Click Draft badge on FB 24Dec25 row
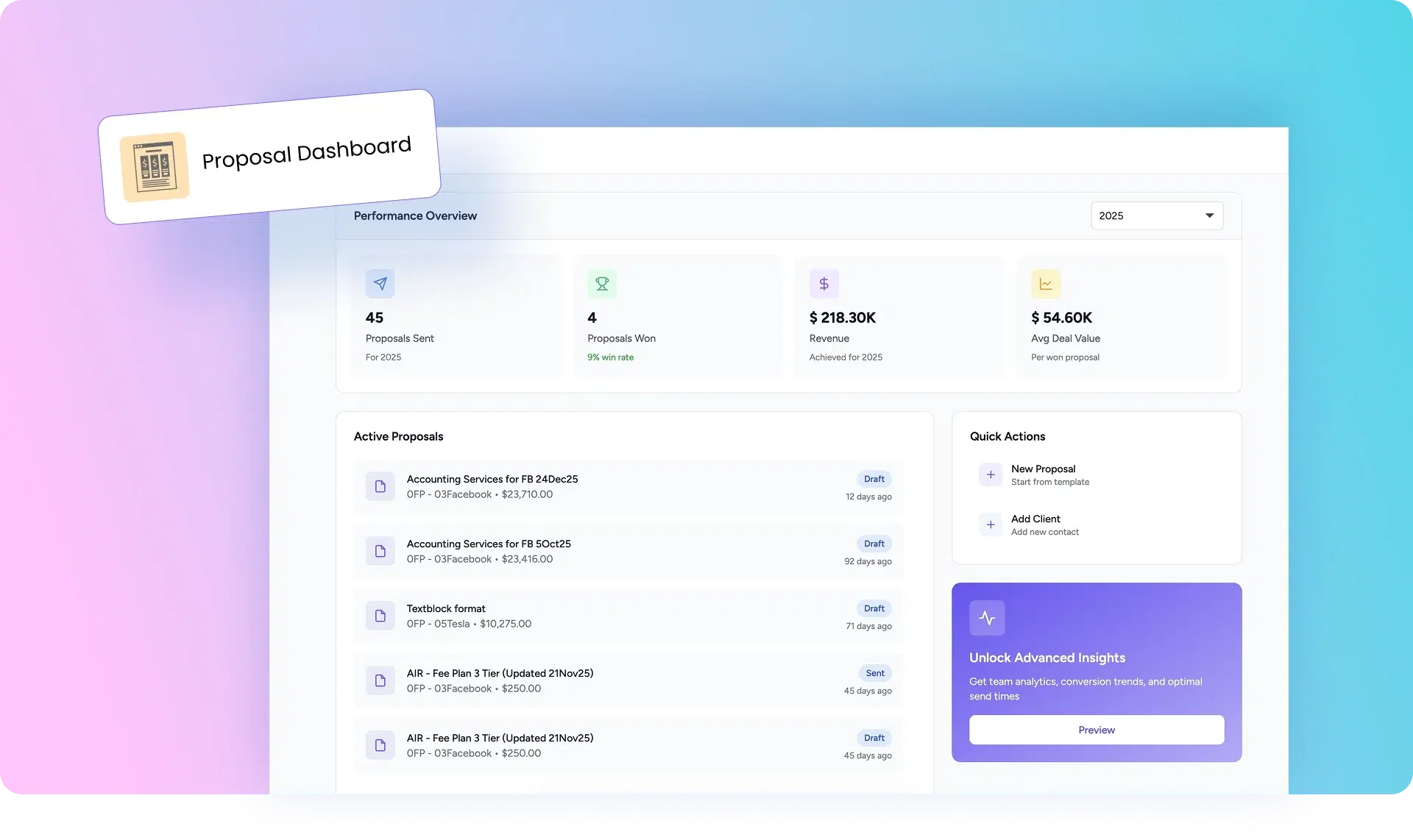The image size is (1413, 840). point(874,479)
